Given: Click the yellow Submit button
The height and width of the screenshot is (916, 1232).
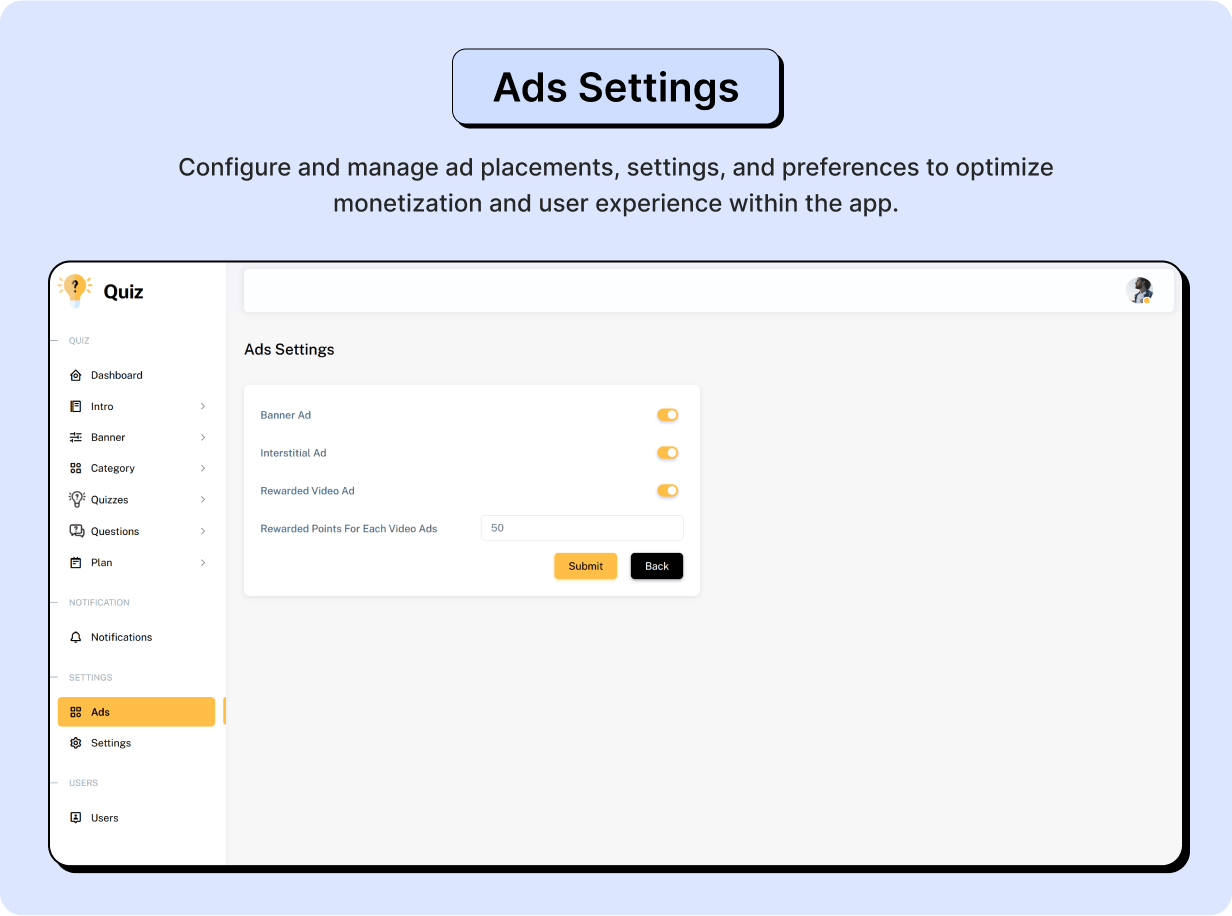Looking at the screenshot, I should pyautogui.click(x=586, y=566).
